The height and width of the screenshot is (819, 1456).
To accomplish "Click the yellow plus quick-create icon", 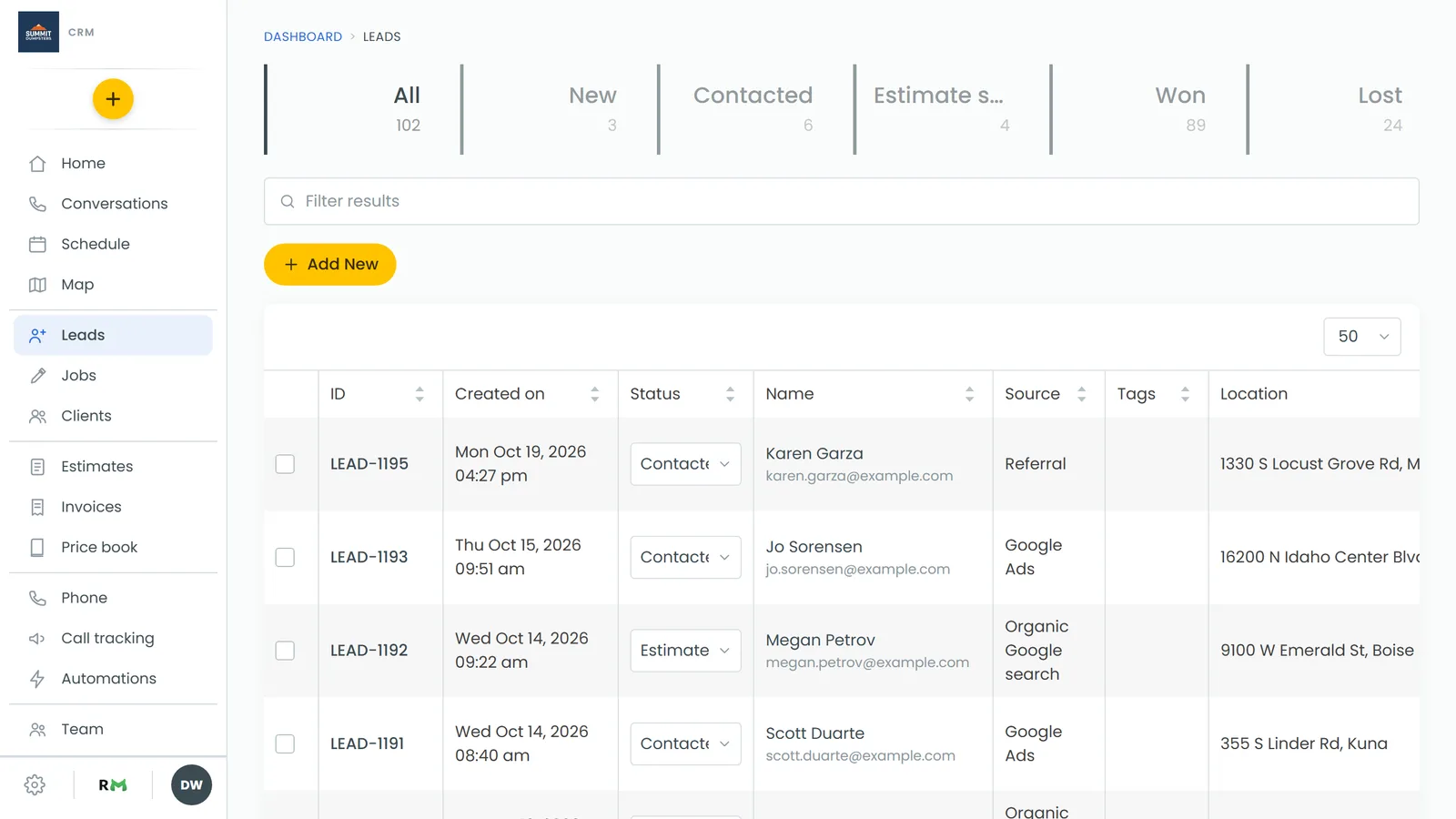I will point(113,99).
